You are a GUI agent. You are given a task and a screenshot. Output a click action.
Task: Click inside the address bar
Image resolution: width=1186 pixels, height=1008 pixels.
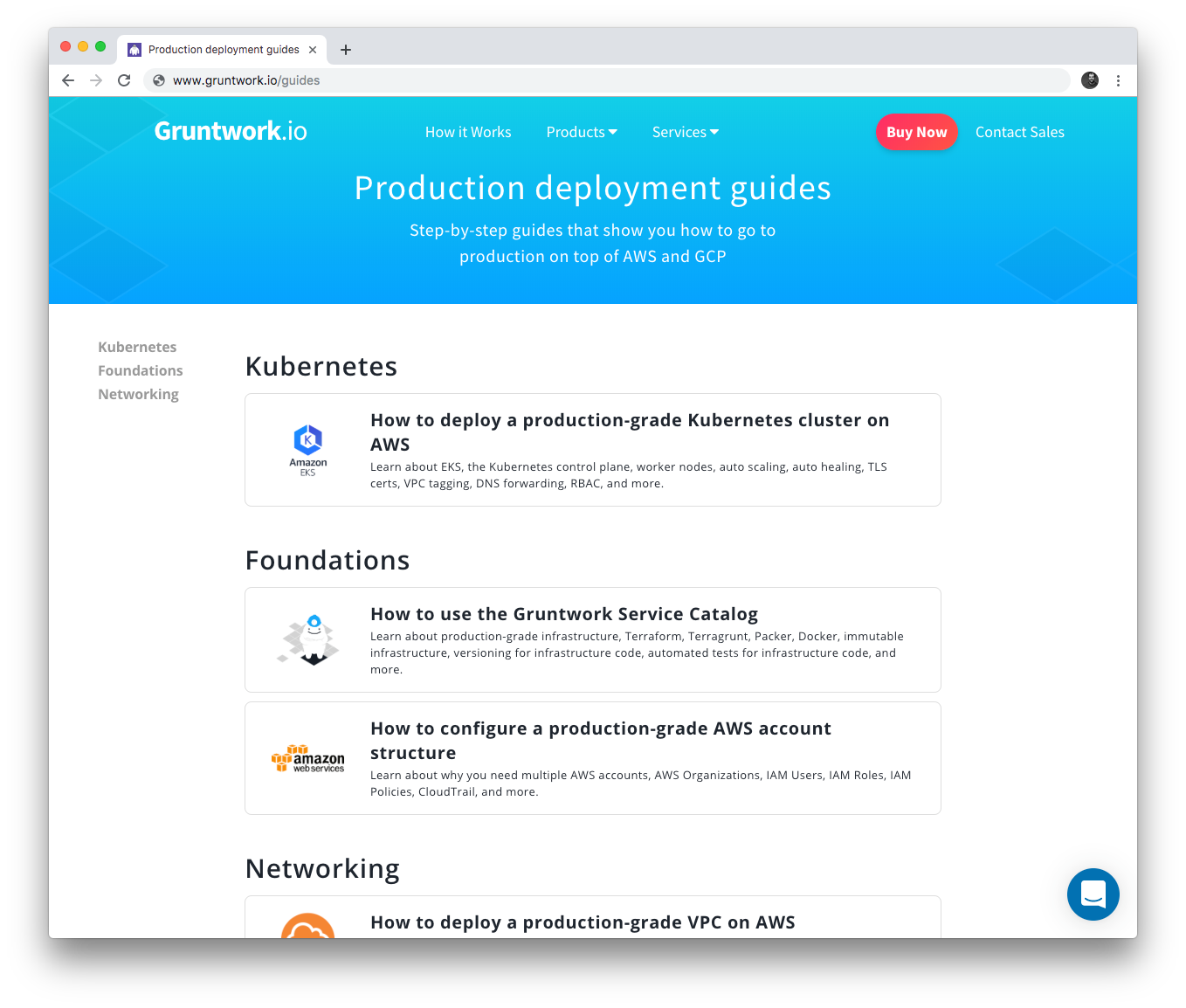point(524,79)
